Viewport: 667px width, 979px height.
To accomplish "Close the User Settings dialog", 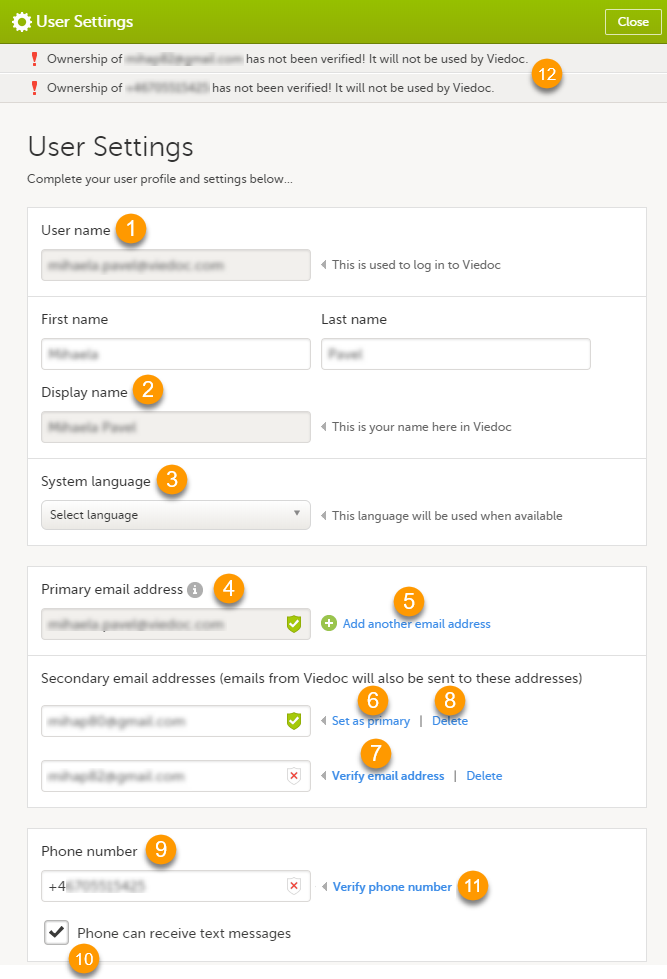I will click(x=633, y=22).
